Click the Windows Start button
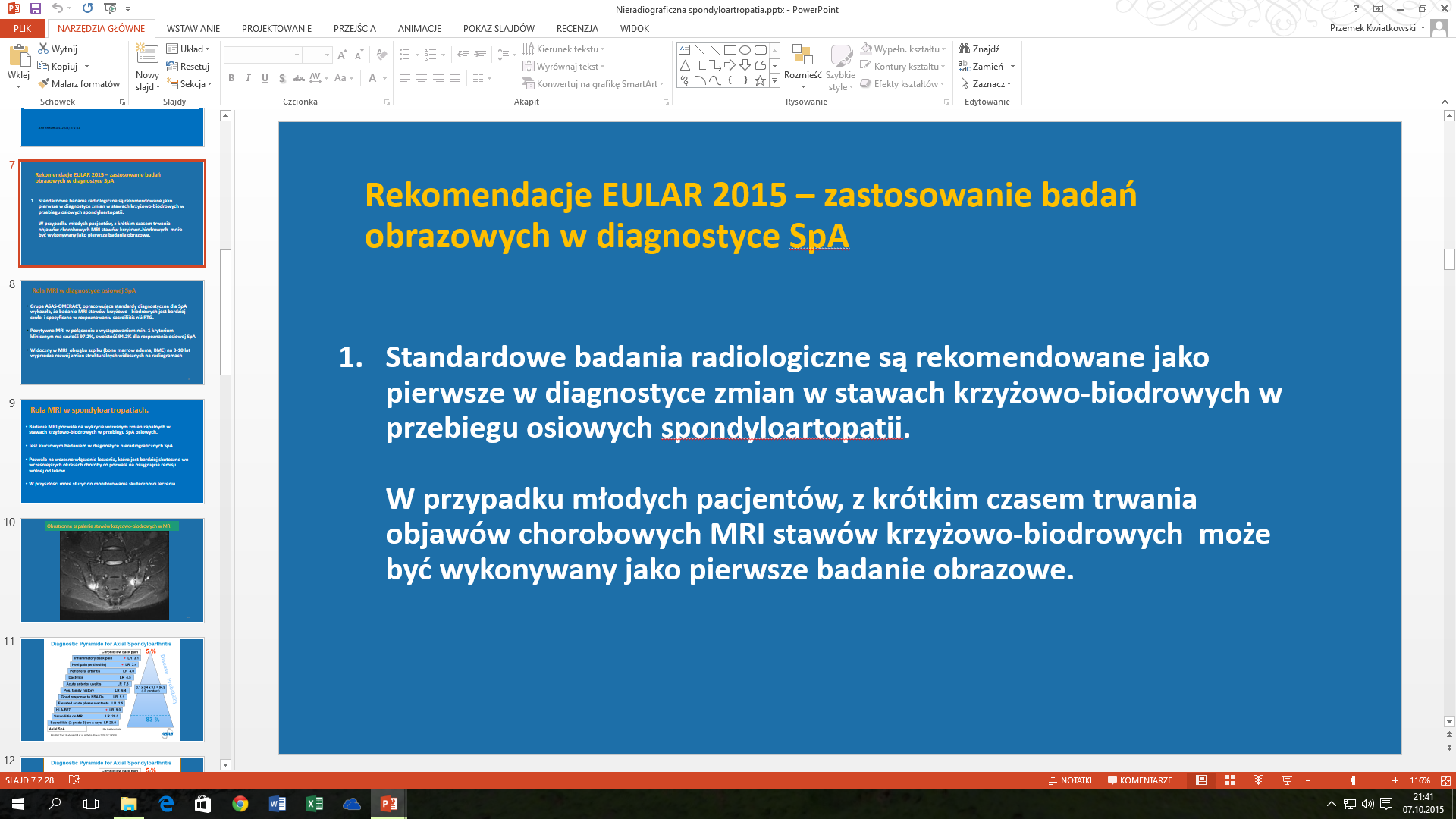Screen dimensions: 1456x819 (18, 804)
